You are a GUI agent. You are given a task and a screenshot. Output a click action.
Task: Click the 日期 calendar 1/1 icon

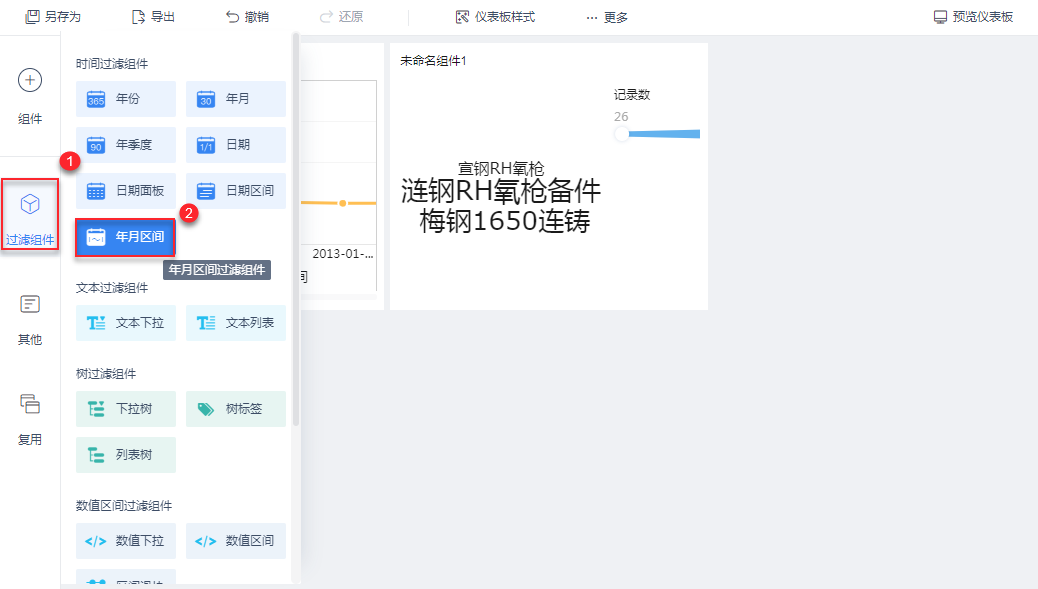pyautogui.click(x=206, y=145)
